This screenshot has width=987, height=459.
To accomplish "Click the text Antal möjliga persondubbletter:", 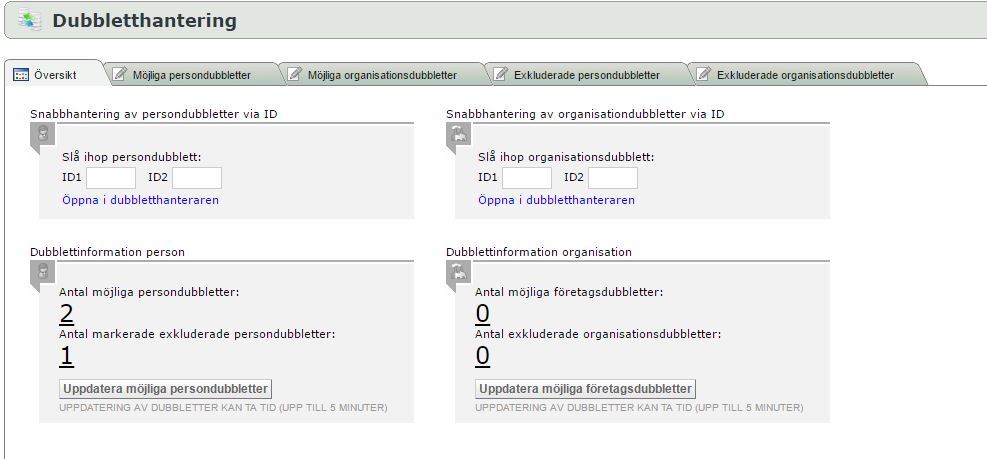I will pos(149,292).
